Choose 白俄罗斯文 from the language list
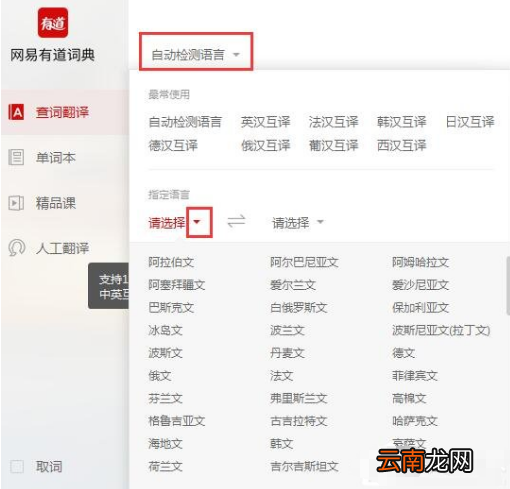The width and height of the screenshot is (510, 489). click(x=298, y=308)
